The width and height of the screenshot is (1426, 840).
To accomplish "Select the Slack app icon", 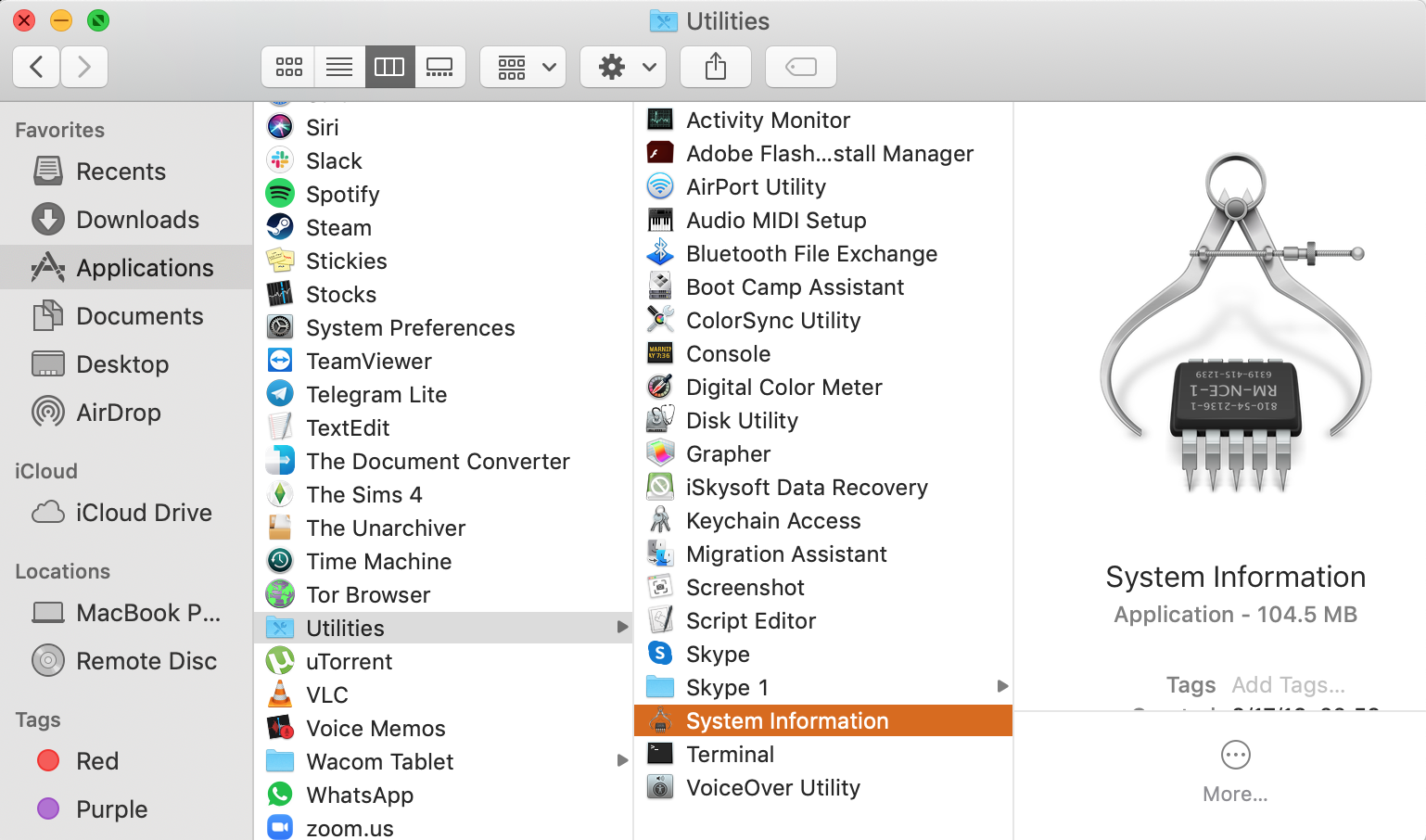I will [280, 159].
